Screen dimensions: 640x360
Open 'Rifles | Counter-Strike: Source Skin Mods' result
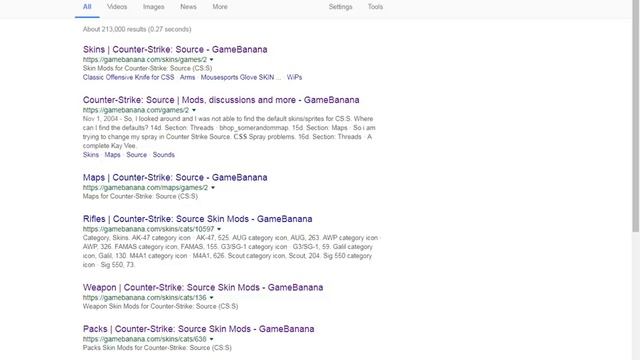point(198,219)
